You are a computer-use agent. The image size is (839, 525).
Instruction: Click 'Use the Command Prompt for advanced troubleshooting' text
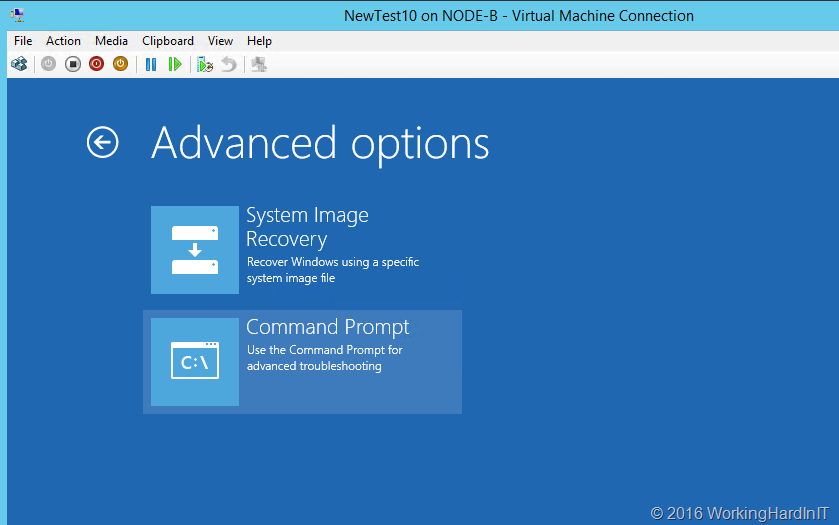tap(325, 358)
